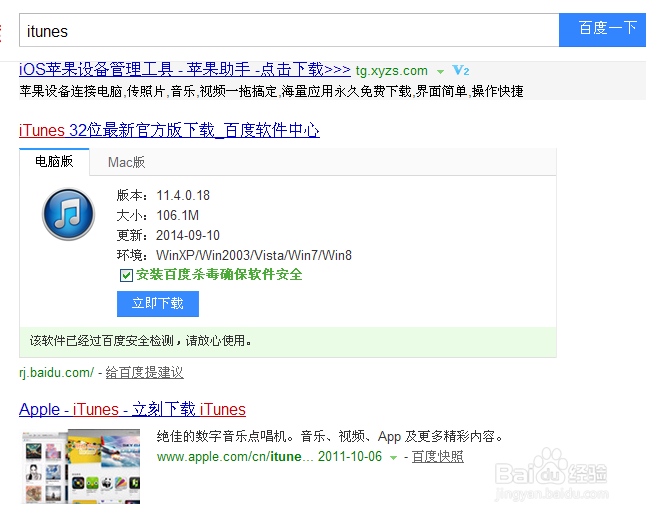This screenshot has width=646, height=517.
Task: Click the tg.xyzs.com green URL
Action: [391, 71]
